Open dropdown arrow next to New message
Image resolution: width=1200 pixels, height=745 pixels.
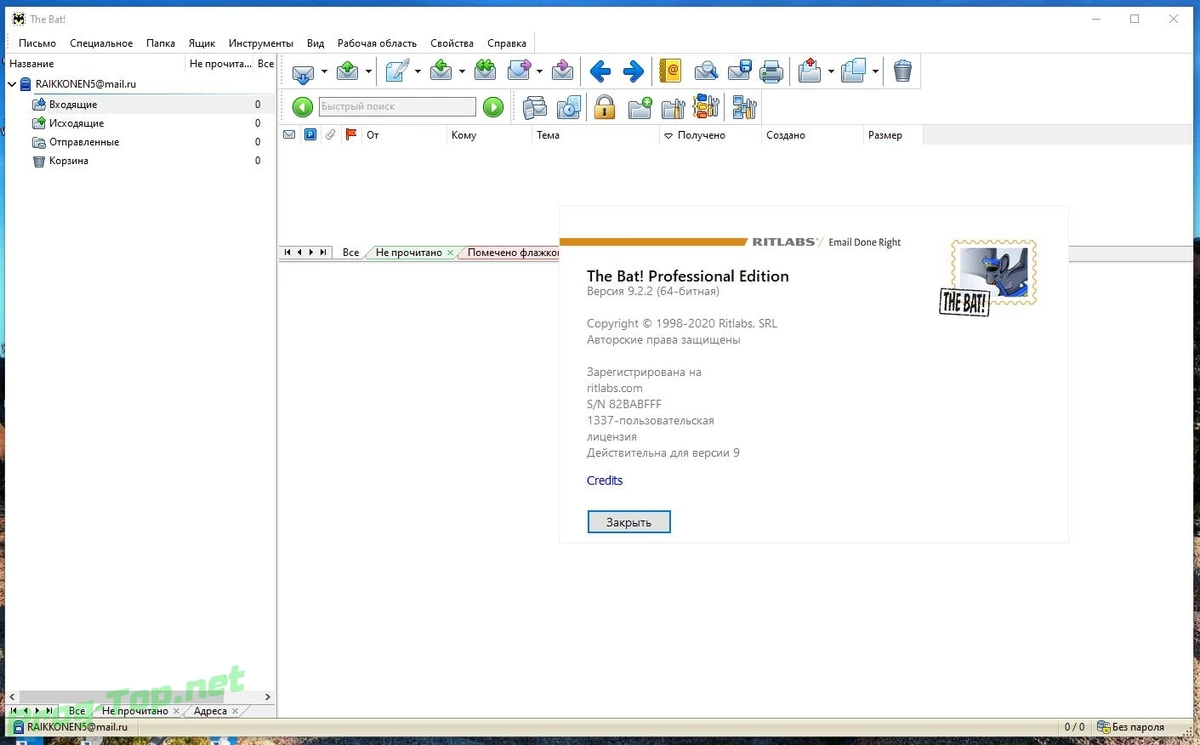click(x=418, y=72)
